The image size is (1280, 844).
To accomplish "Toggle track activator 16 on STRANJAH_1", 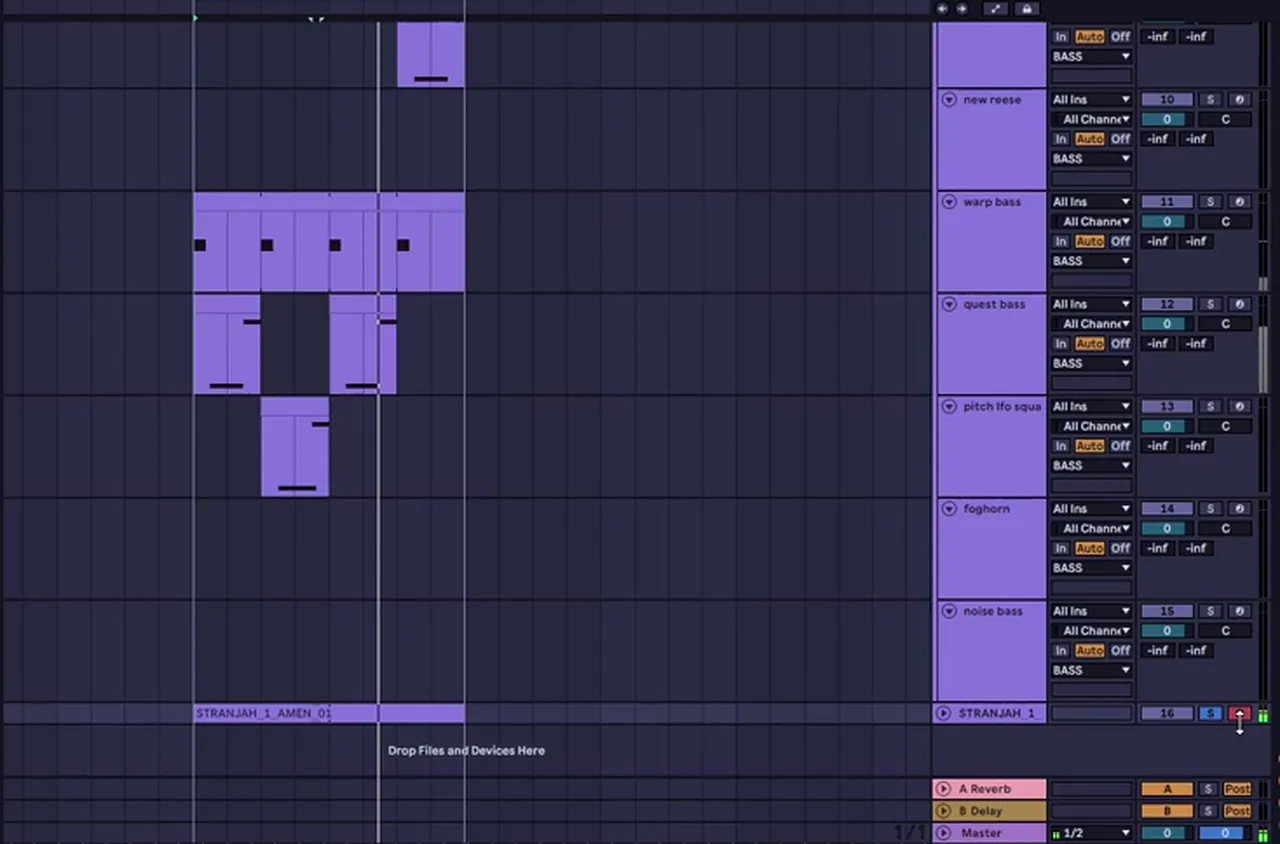I will tap(1167, 713).
